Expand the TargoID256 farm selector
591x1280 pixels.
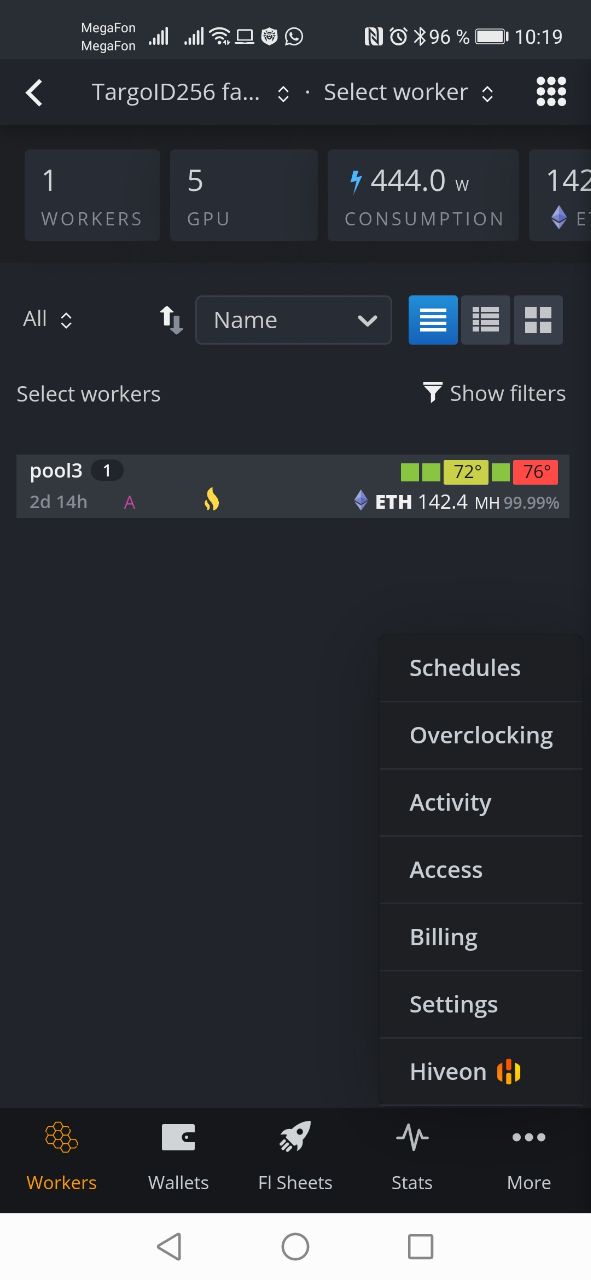(x=190, y=93)
